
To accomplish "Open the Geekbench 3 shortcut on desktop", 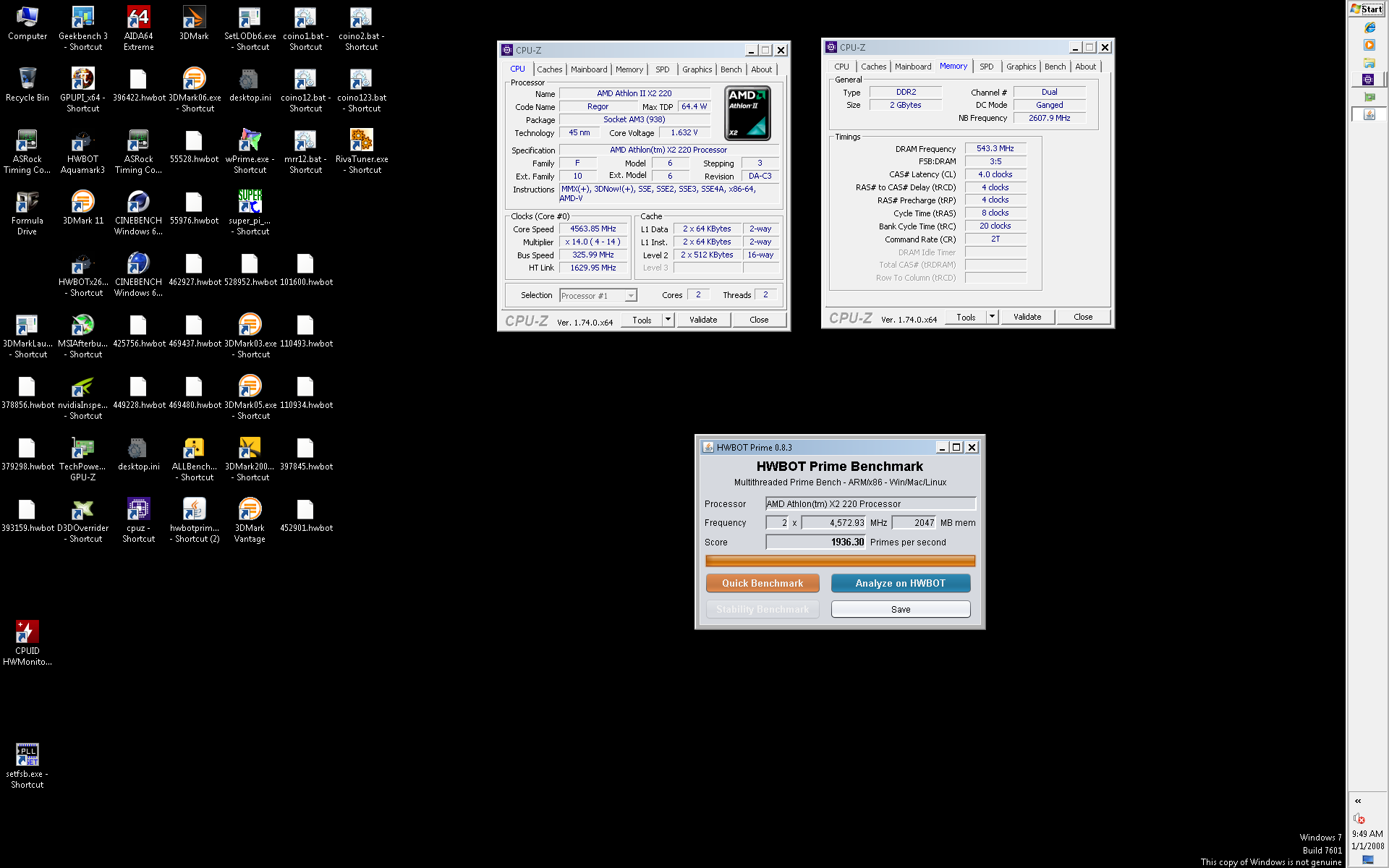I will click(x=83, y=29).
